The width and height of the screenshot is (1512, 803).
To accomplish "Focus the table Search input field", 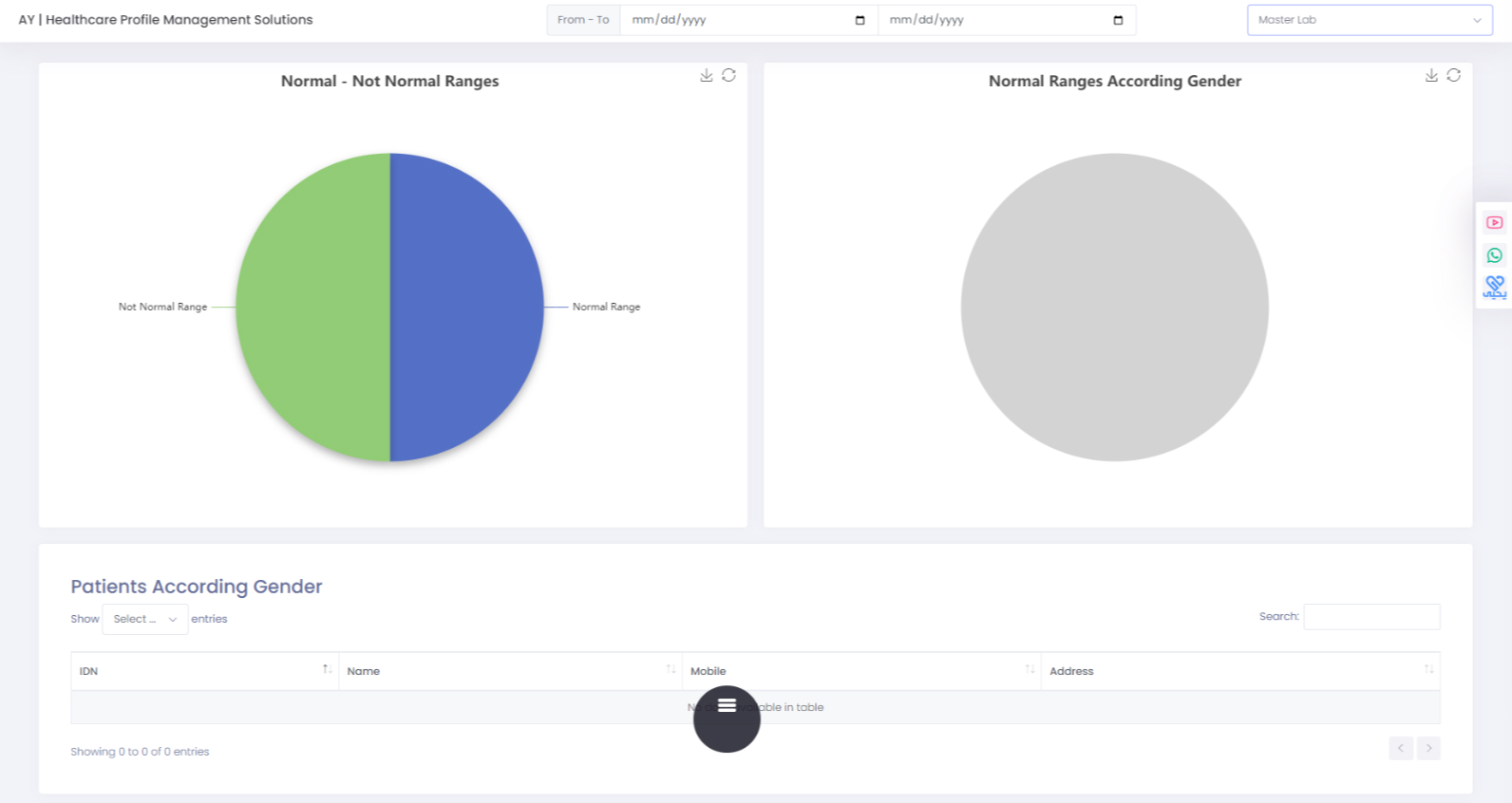I will [x=1370, y=617].
